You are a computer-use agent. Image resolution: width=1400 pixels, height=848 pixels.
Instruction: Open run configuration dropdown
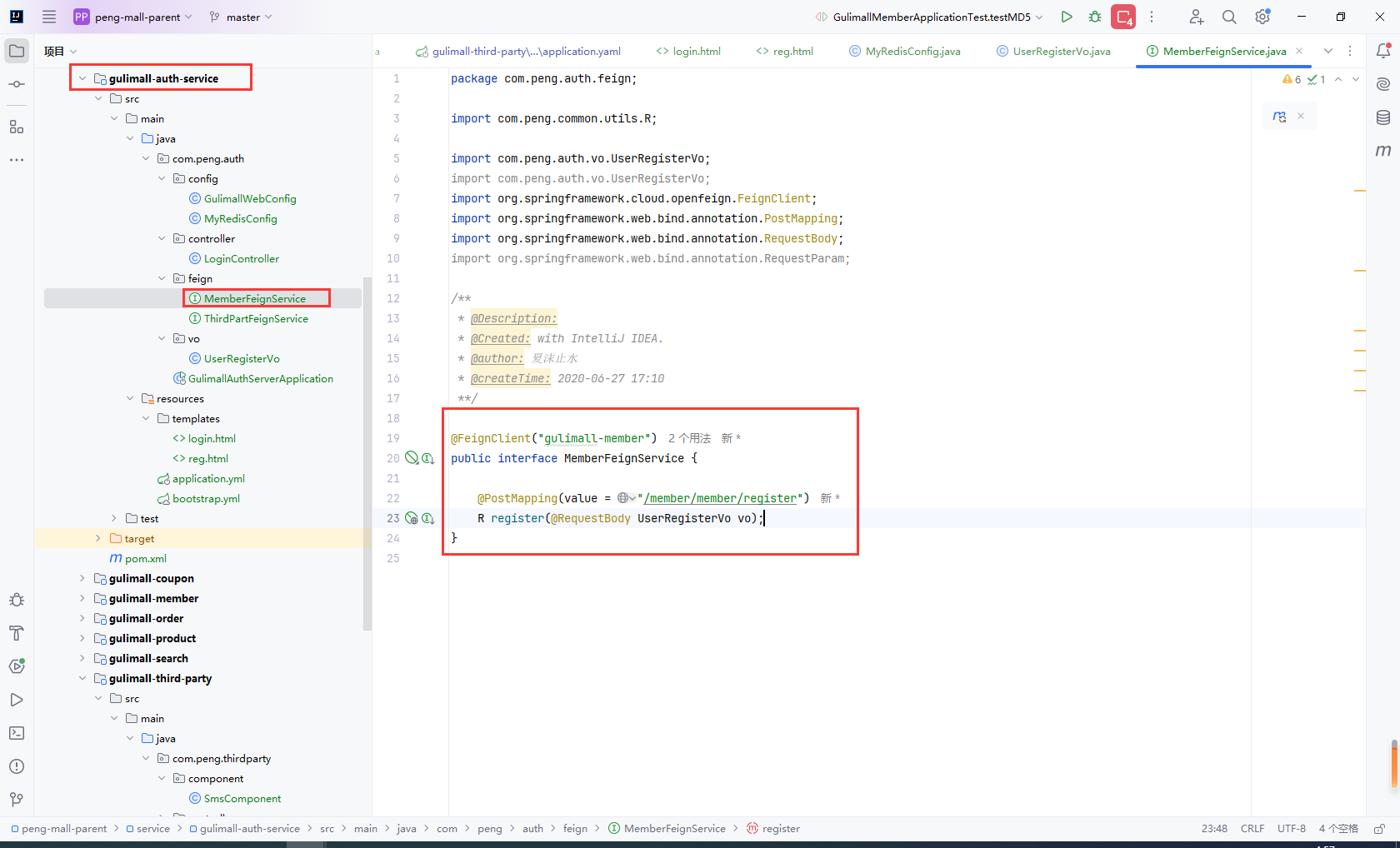coord(930,17)
